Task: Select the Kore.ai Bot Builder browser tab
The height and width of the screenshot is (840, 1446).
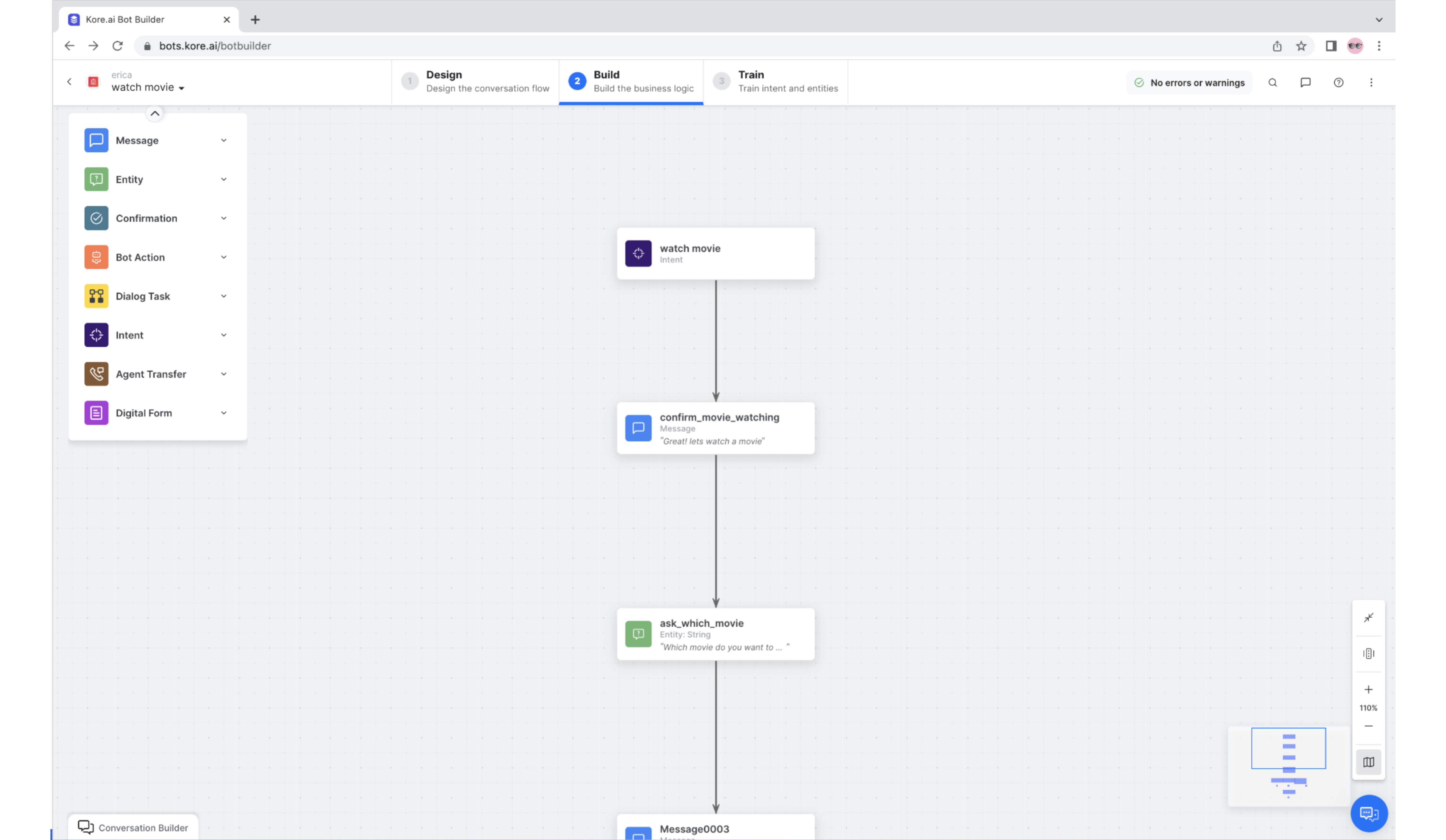Action: [148, 19]
